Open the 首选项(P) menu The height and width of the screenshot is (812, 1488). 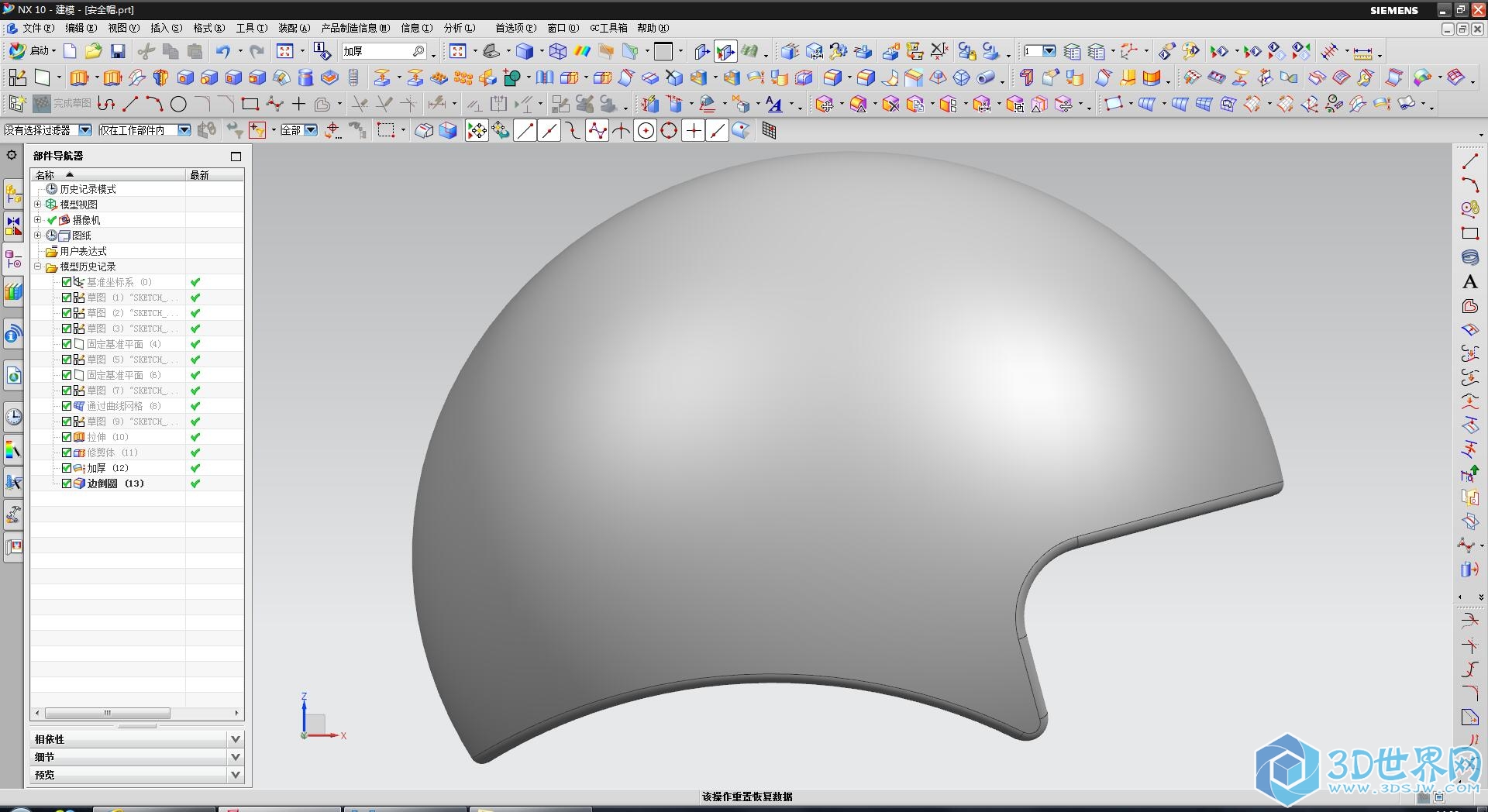pos(515,28)
